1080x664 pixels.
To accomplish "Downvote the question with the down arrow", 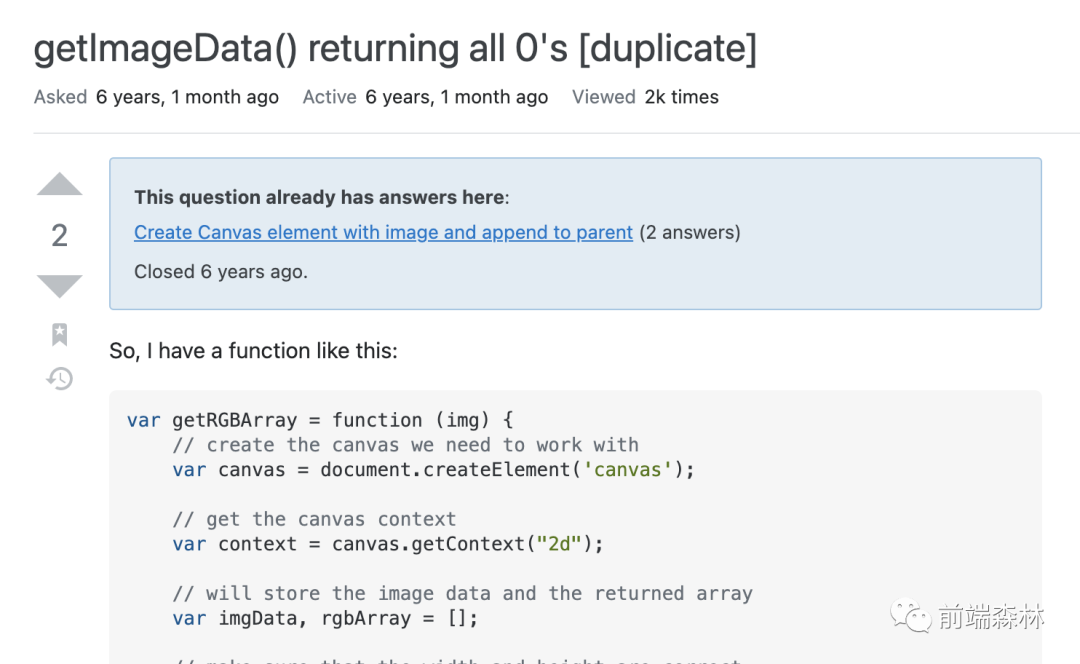I will (x=60, y=285).
